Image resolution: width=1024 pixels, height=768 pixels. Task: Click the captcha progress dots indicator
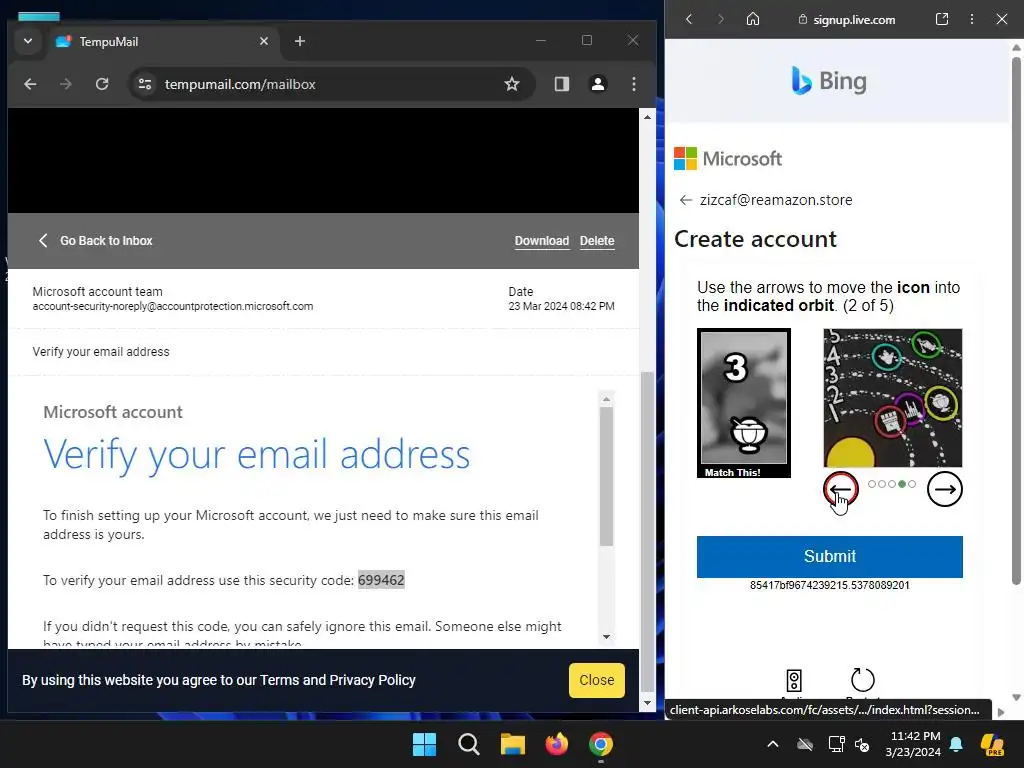pos(892,484)
